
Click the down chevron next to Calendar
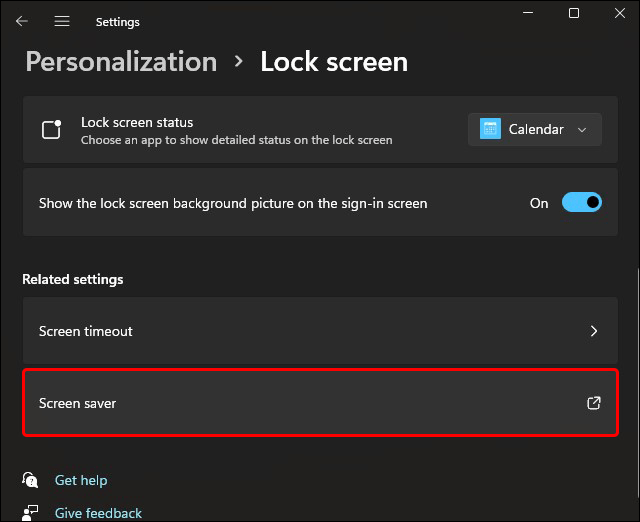click(582, 130)
